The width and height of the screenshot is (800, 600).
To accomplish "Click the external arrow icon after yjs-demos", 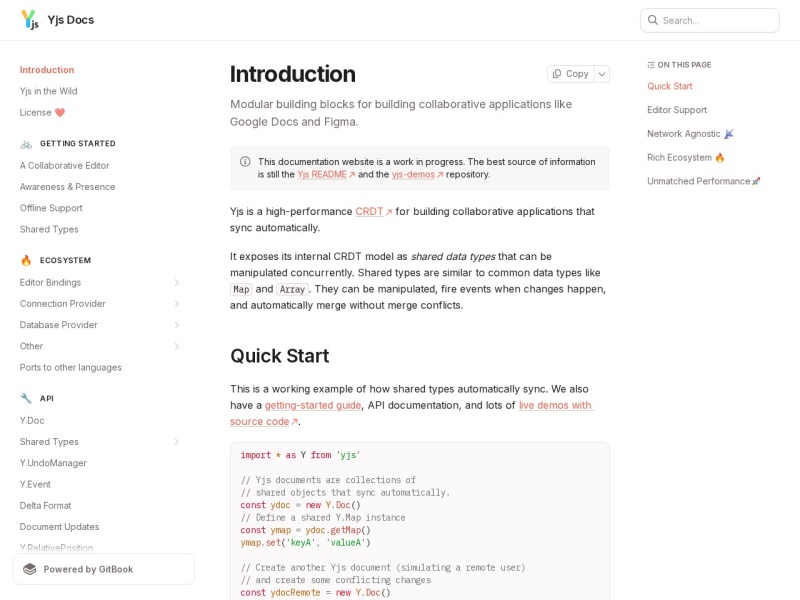I will [440, 174].
